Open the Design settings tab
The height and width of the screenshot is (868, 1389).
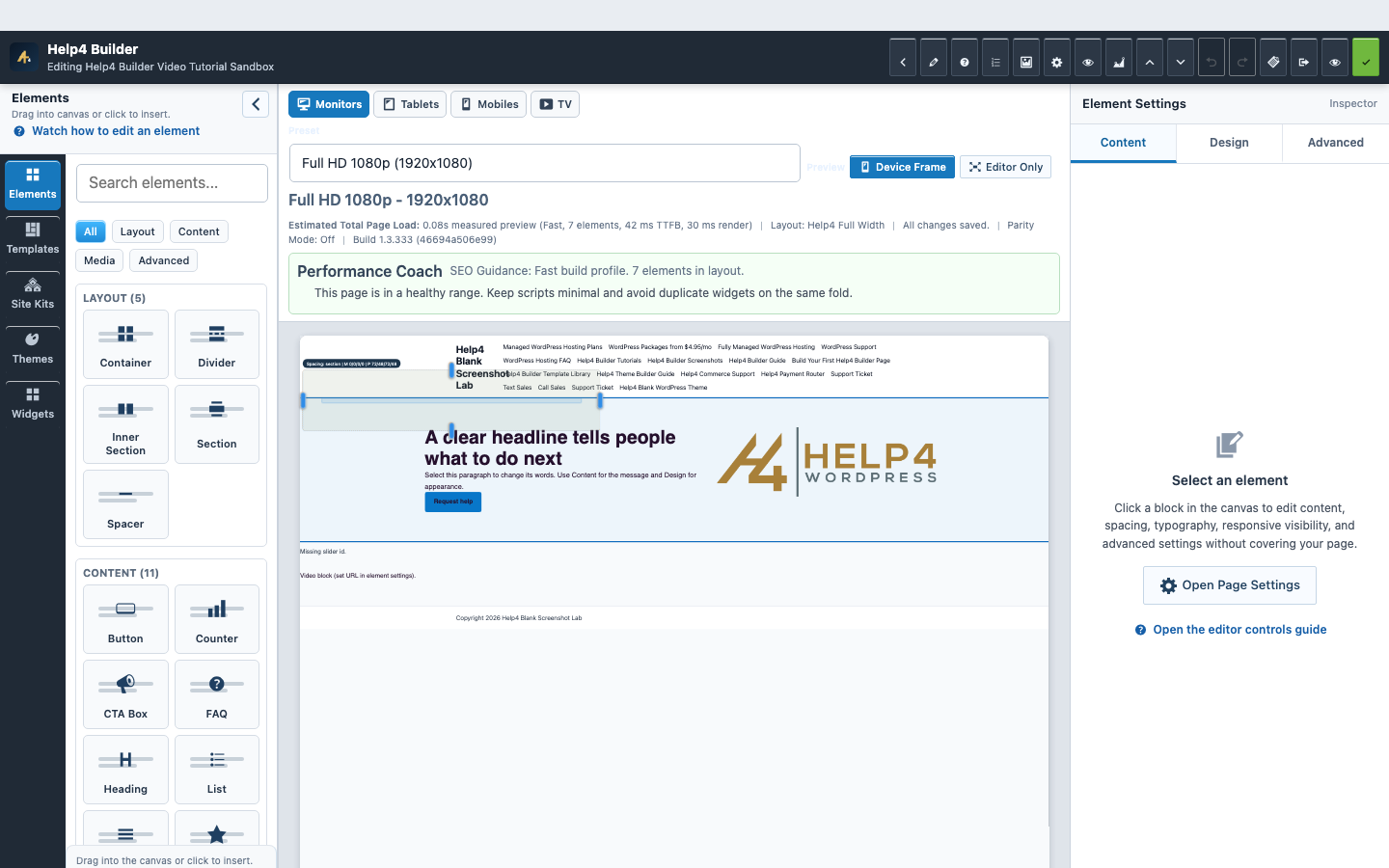pos(1230,143)
